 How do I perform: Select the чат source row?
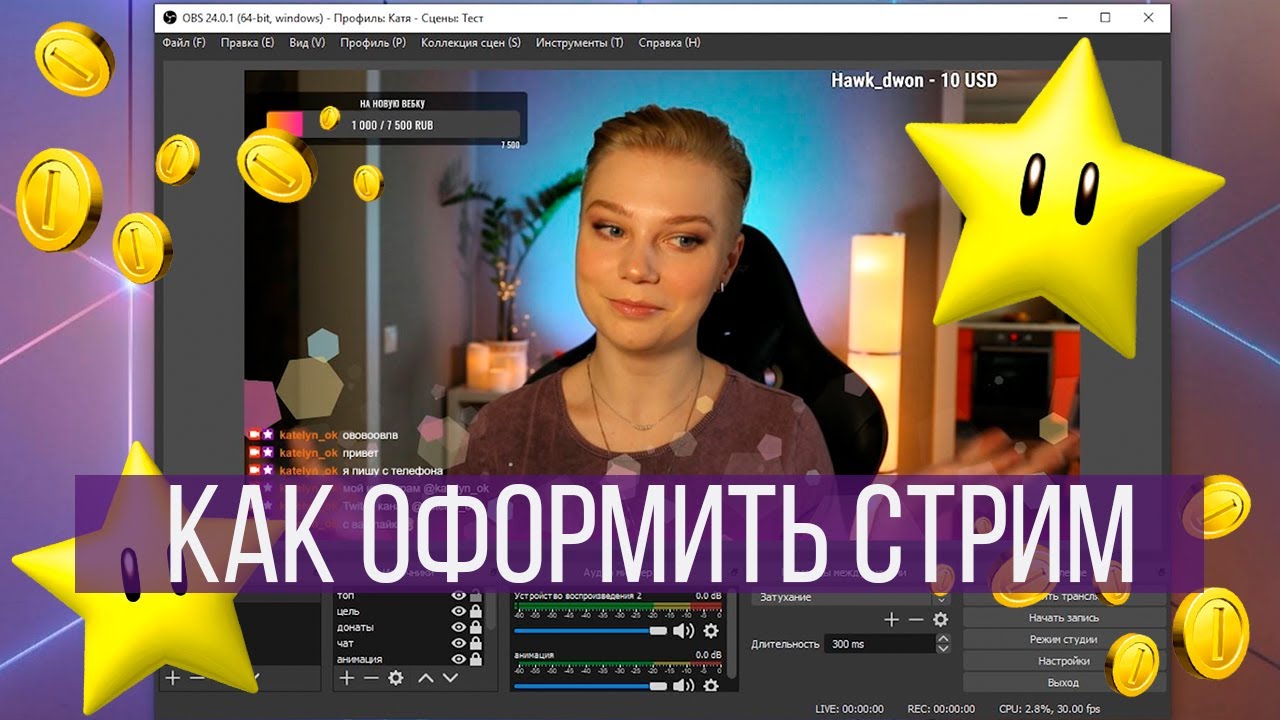[x=410, y=643]
